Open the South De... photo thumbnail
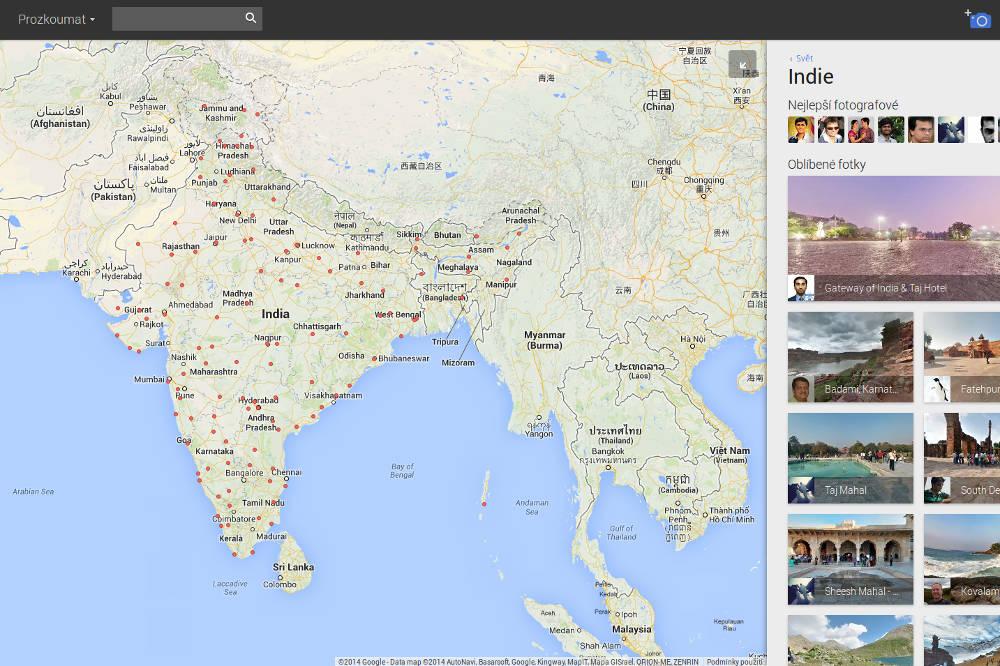 pos(962,458)
